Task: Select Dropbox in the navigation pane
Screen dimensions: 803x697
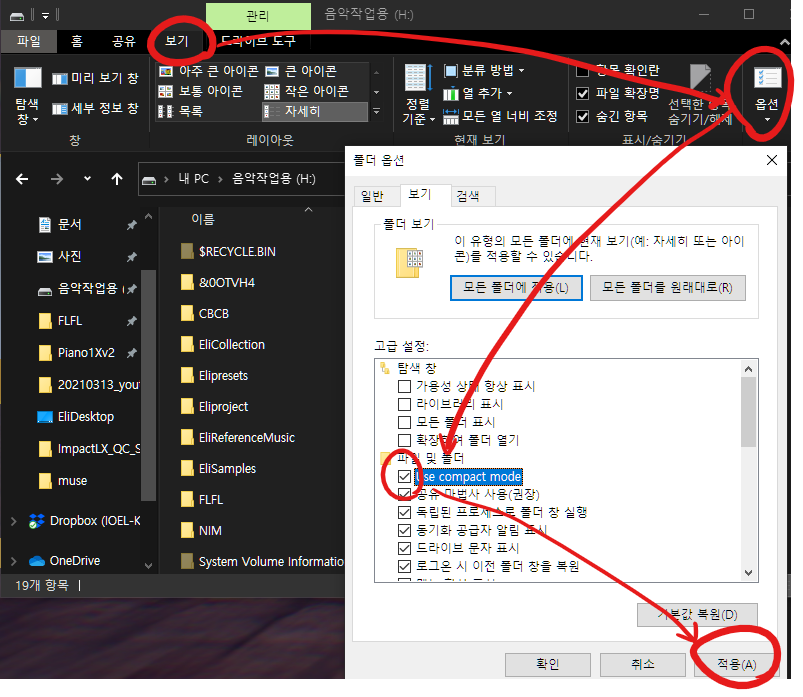Action: [84, 521]
